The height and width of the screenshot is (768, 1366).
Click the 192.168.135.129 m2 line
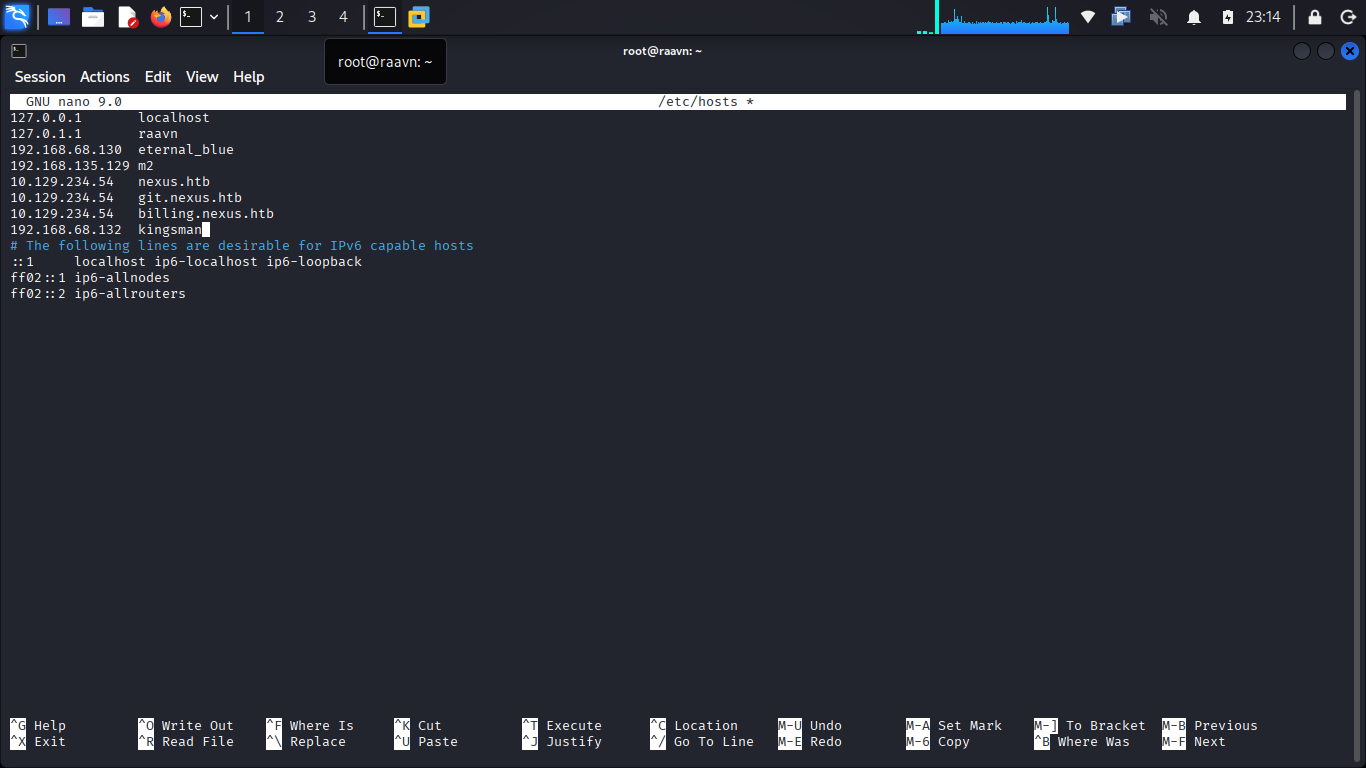82,166
